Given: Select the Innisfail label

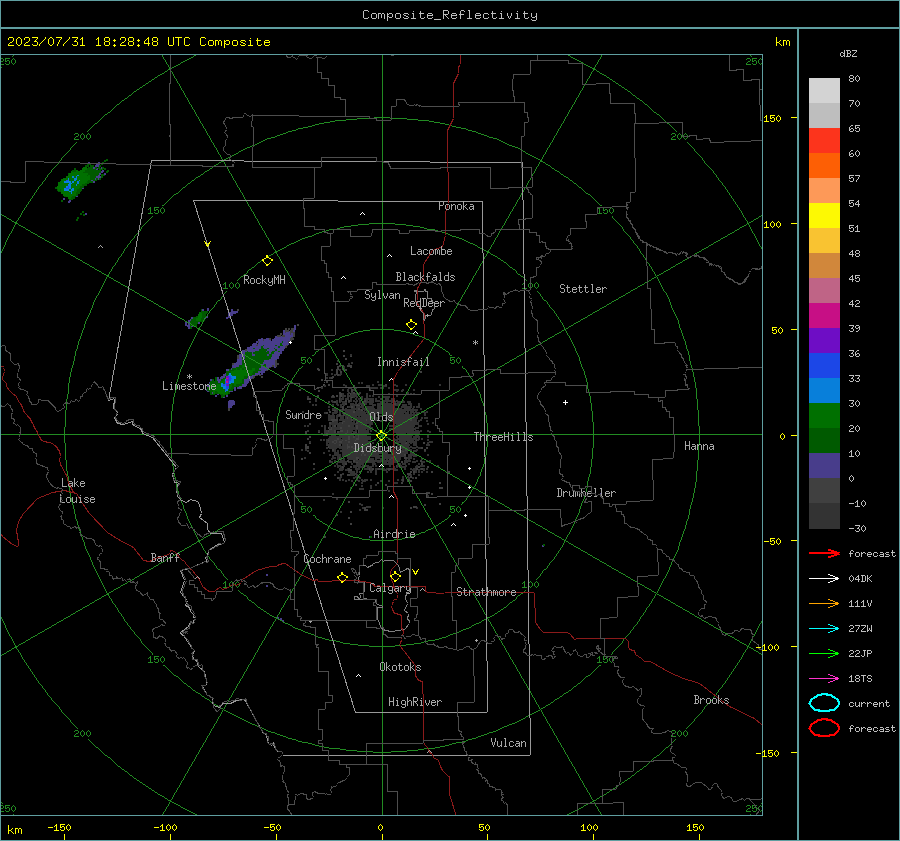Looking at the screenshot, I should point(403,362).
